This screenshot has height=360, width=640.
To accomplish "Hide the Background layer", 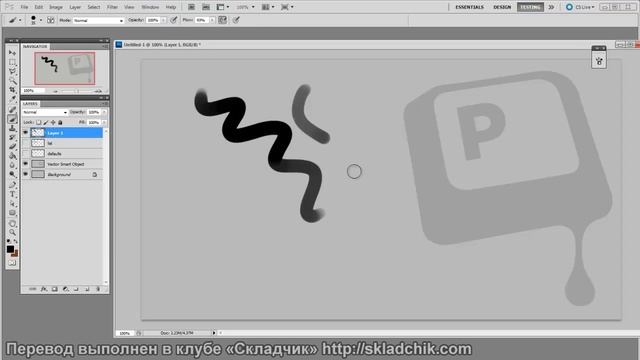I will [x=26, y=174].
